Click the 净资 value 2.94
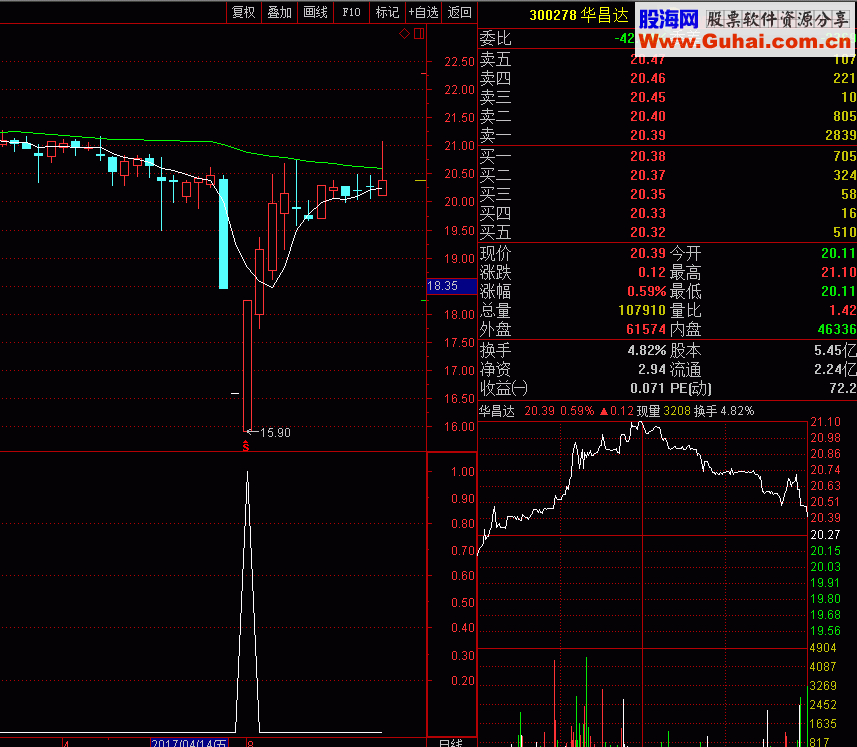The width and height of the screenshot is (857, 747). [x=651, y=369]
